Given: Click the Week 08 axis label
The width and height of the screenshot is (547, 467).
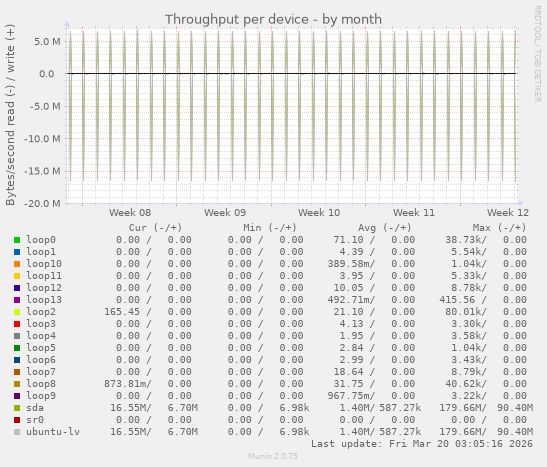Looking at the screenshot, I should pyautogui.click(x=130, y=213).
